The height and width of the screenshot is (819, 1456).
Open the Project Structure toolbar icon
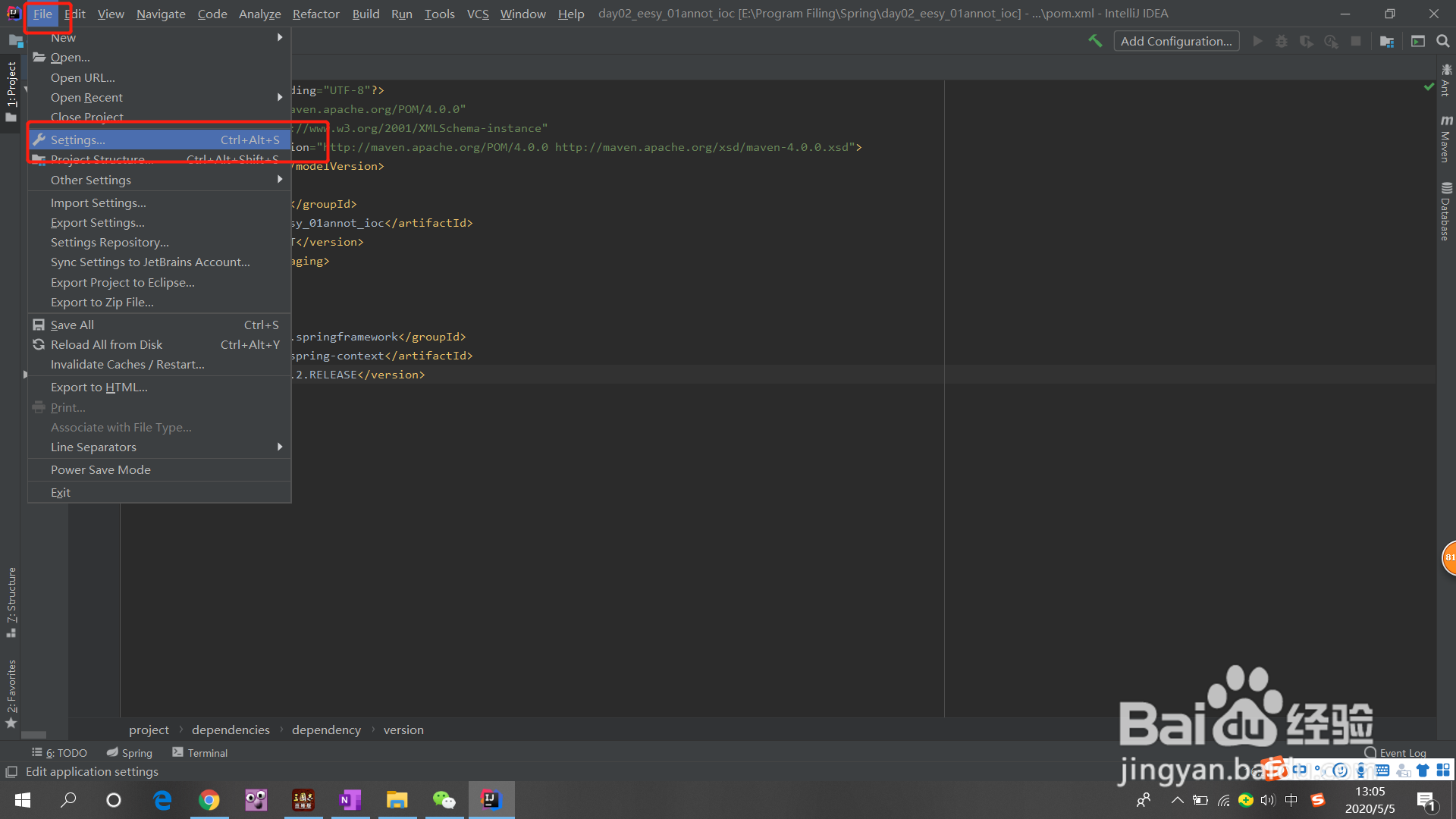coord(1387,41)
